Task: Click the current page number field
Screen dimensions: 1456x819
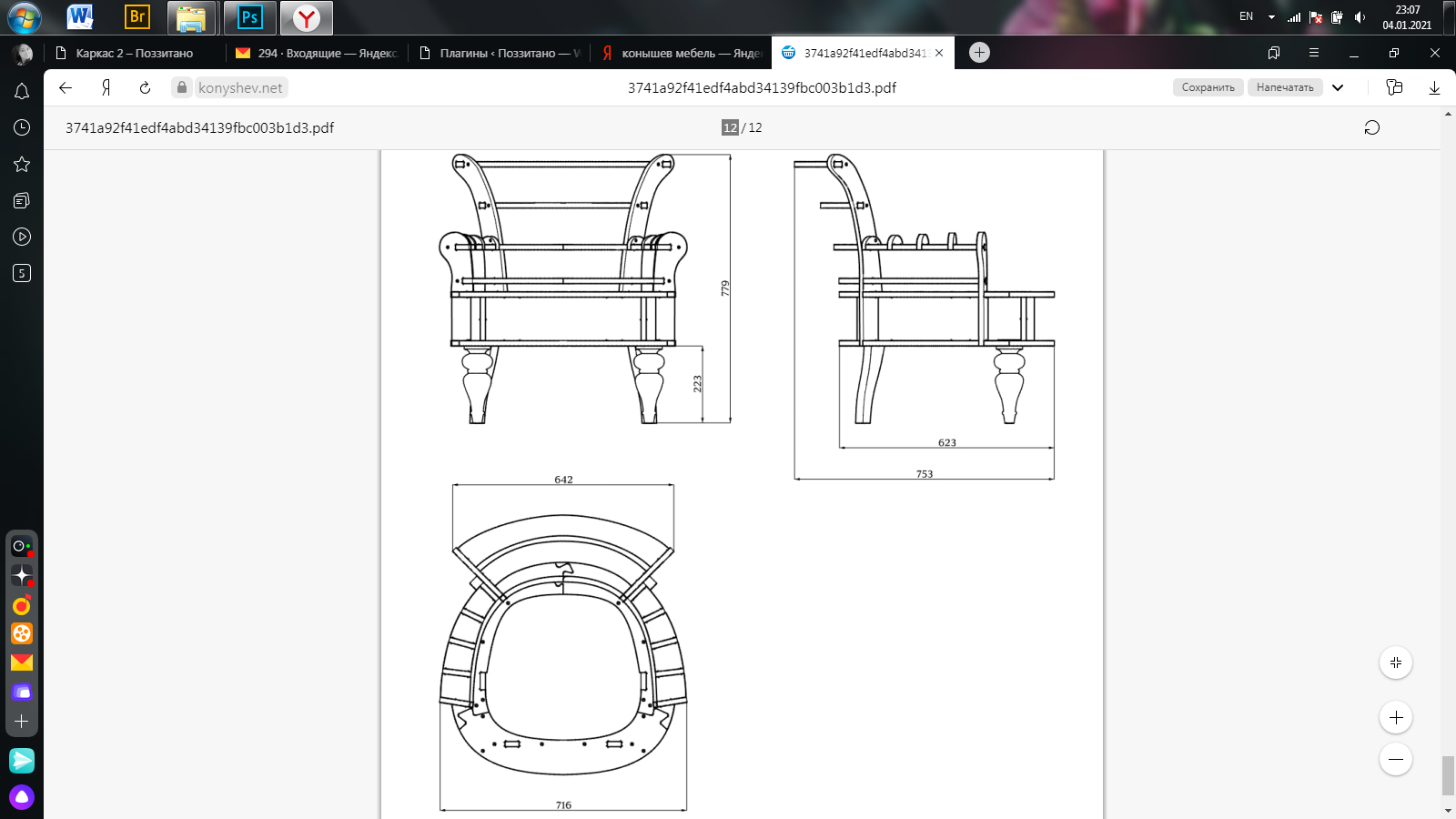Action: pos(730,127)
